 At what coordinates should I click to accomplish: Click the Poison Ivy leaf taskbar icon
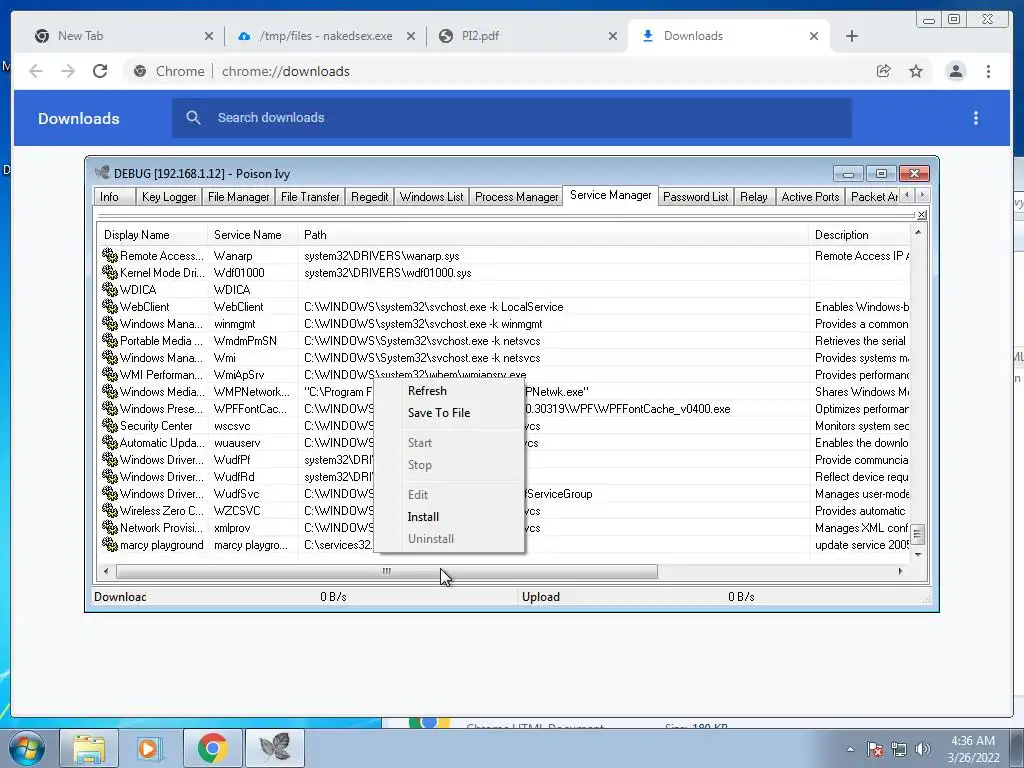pos(274,748)
